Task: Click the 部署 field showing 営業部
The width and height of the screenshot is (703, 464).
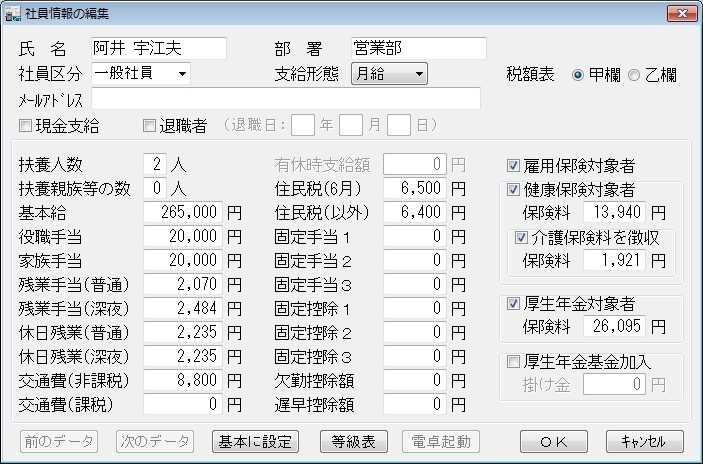Action: pyautogui.click(x=419, y=48)
